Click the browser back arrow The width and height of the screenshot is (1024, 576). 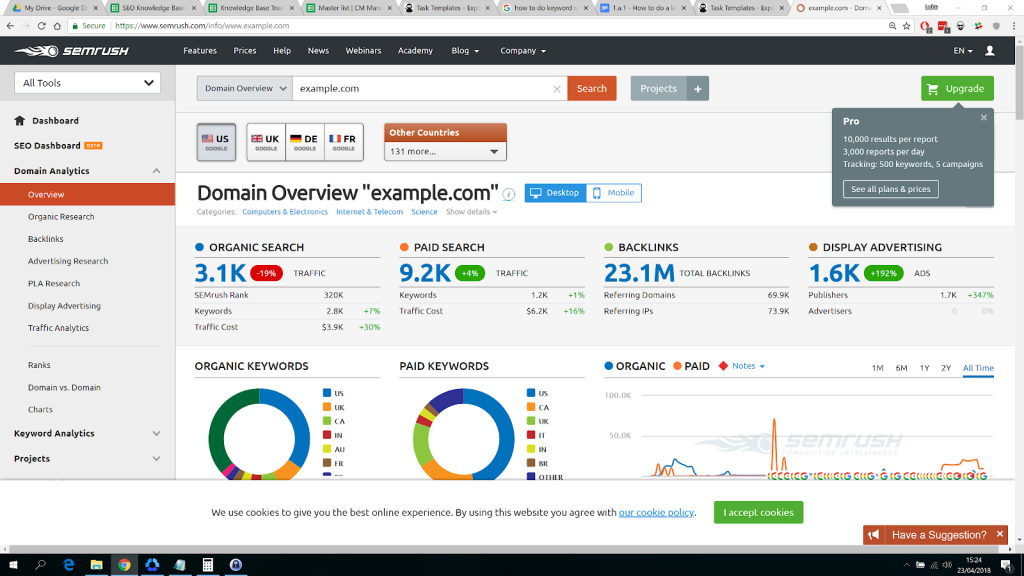click(x=10, y=26)
